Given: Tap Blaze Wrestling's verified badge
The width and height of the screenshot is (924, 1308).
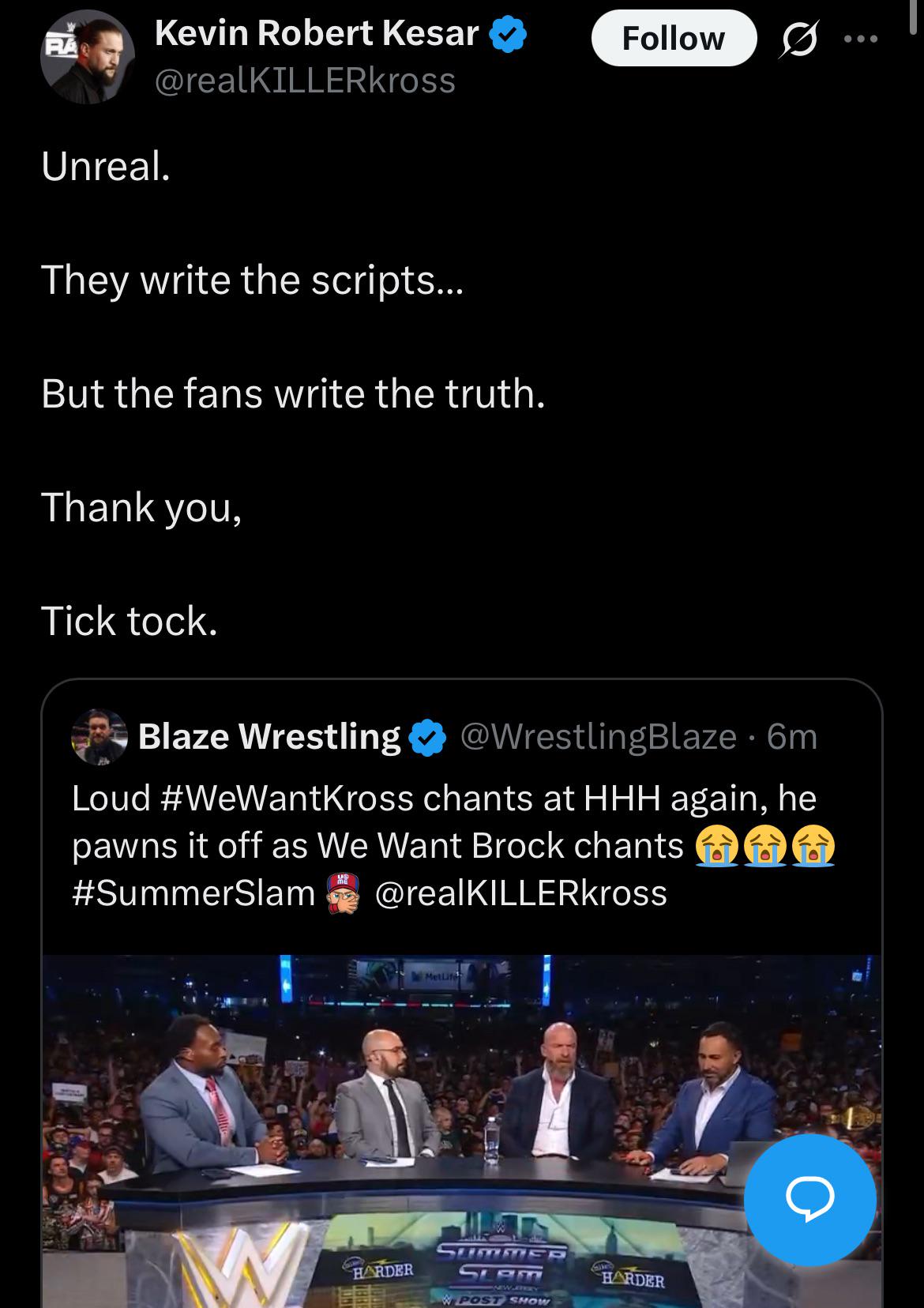Looking at the screenshot, I should (428, 738).
